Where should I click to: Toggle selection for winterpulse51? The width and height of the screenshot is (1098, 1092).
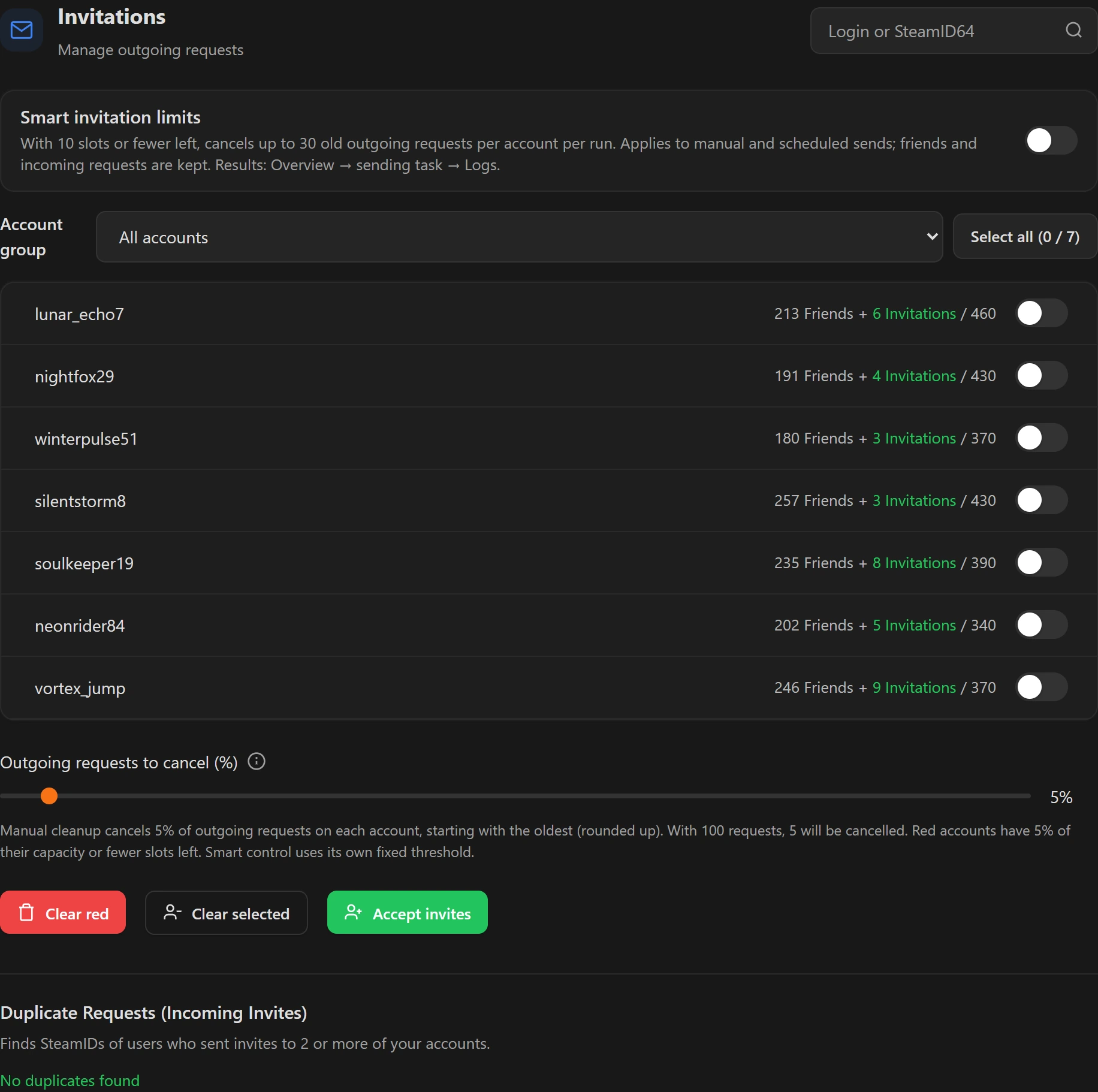[x=1042, y=438]
